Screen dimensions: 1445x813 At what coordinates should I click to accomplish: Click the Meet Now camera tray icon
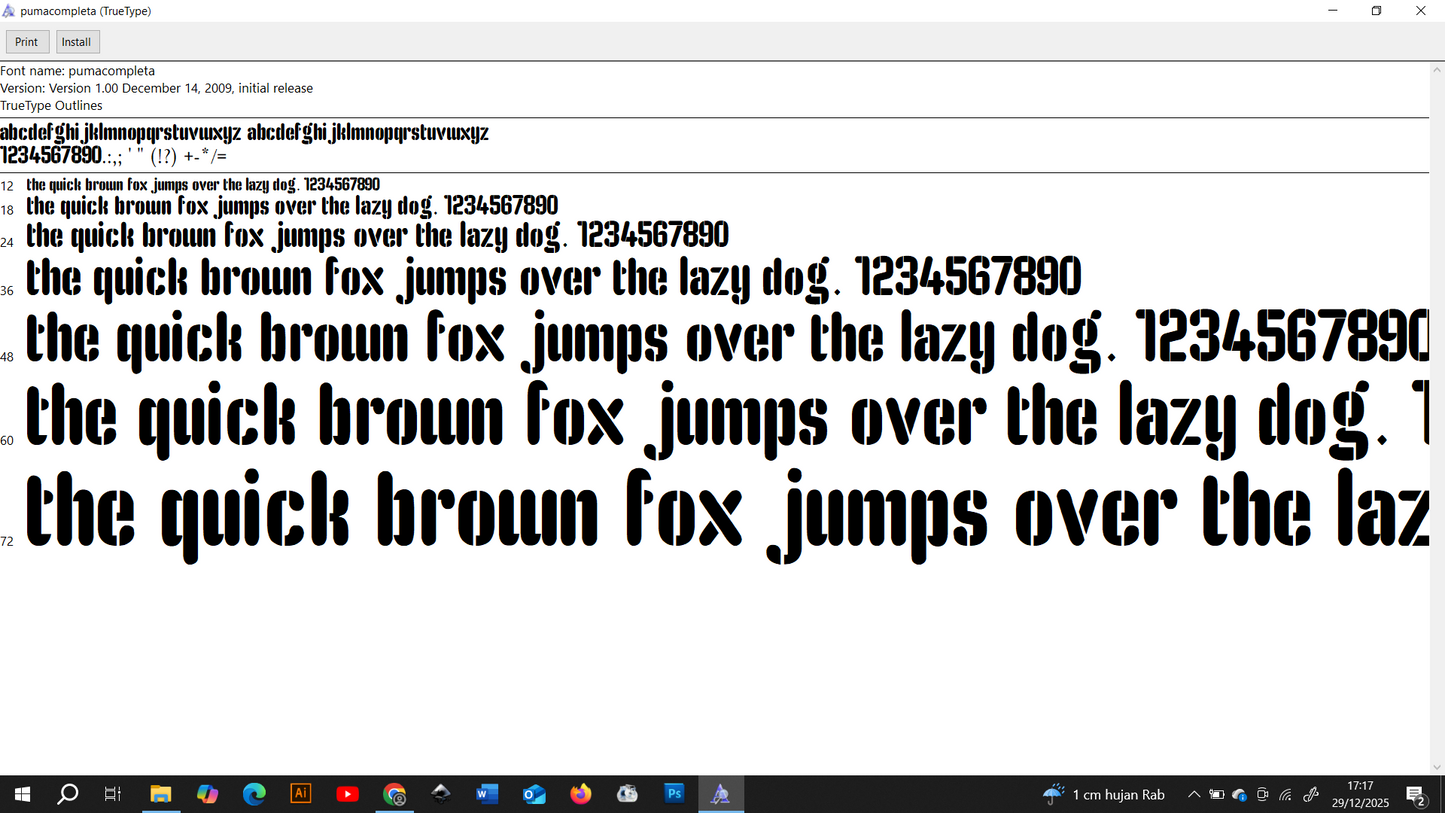tap(1263, 795)
